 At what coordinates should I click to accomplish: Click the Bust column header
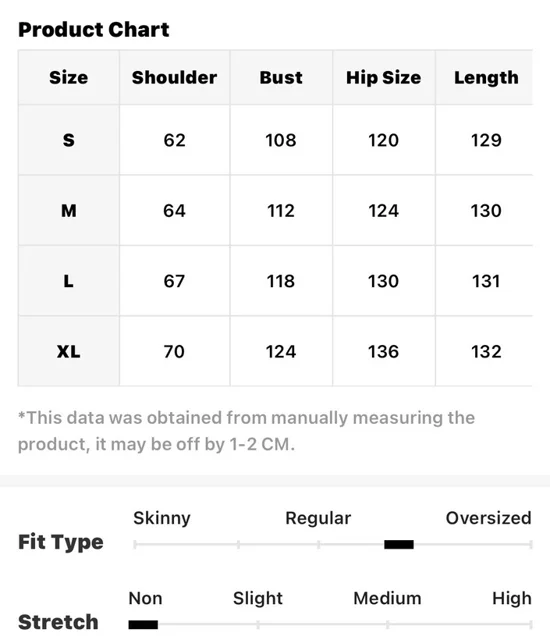[x=281, y=78]
